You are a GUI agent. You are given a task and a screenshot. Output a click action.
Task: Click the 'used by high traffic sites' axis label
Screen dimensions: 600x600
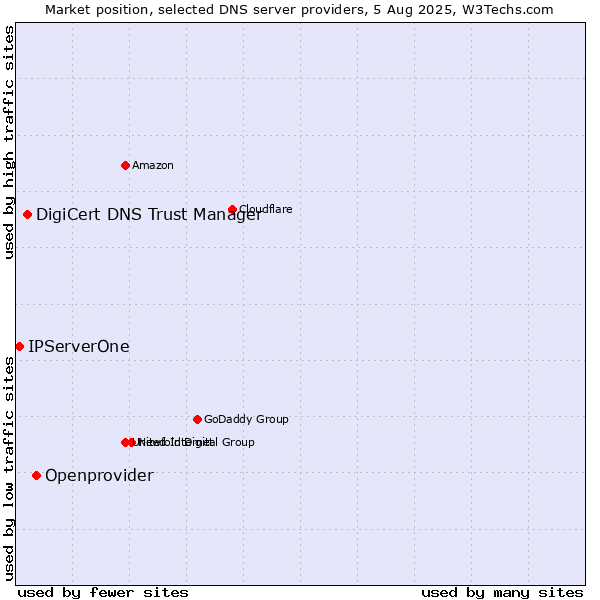[9, 142]
